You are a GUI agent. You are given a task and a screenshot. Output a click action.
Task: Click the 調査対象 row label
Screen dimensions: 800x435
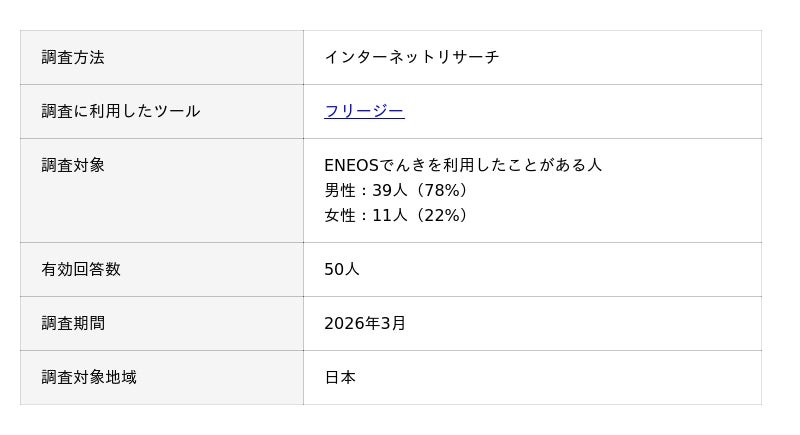tap(73, 165)
